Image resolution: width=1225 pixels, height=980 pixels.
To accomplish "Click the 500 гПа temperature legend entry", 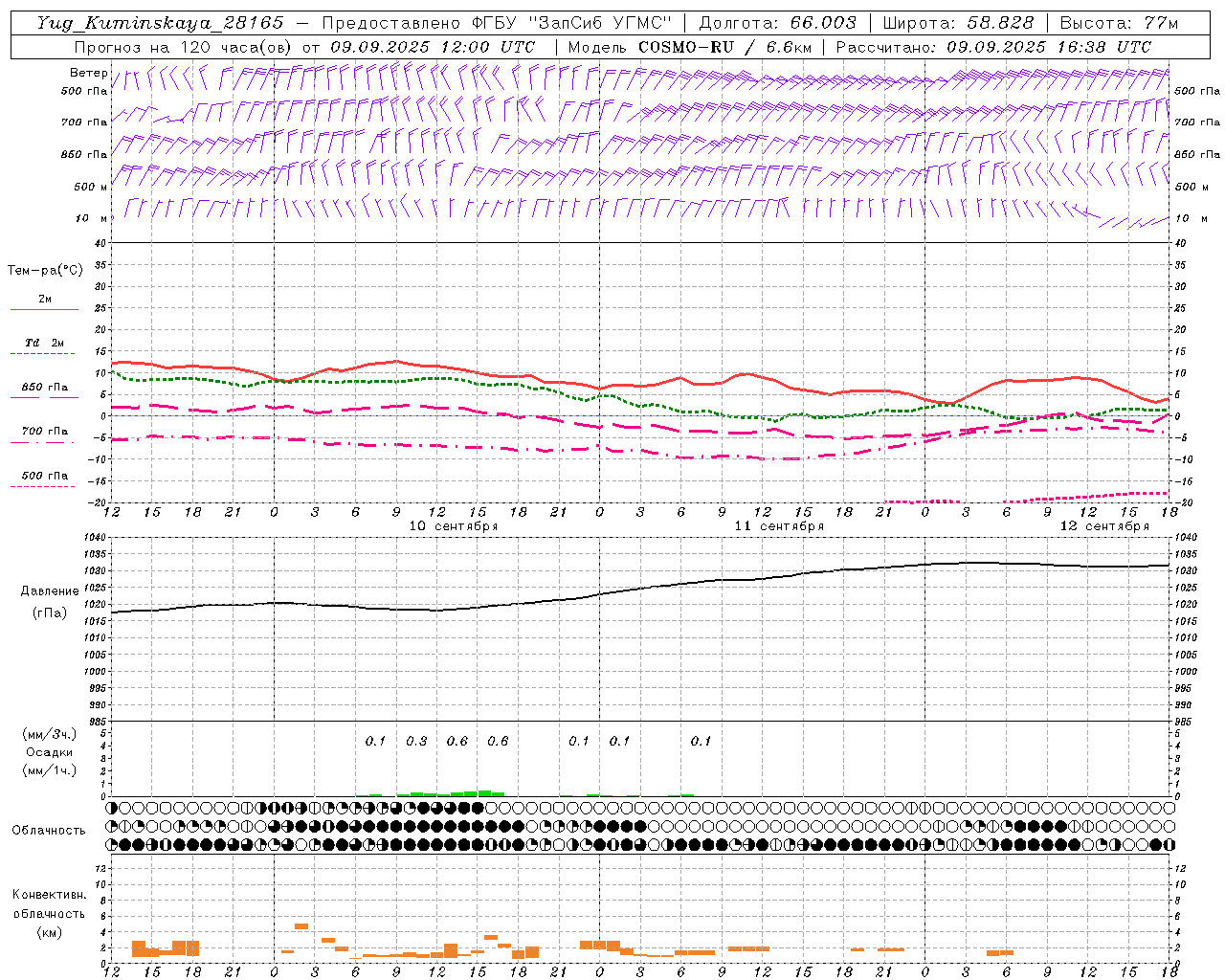I will 45,476.
